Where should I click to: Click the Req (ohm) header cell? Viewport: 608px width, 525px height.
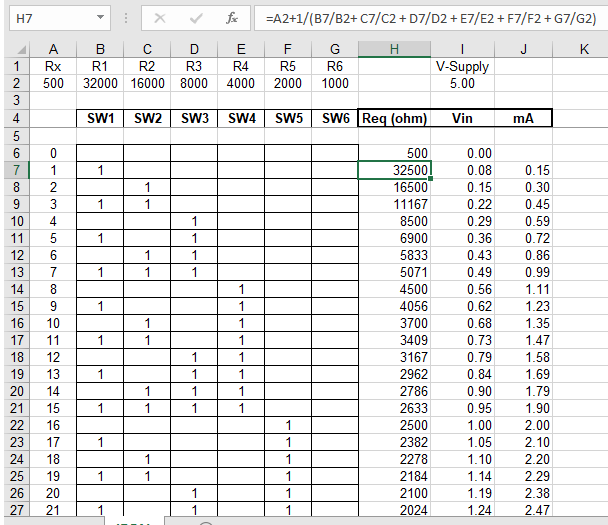394,118
